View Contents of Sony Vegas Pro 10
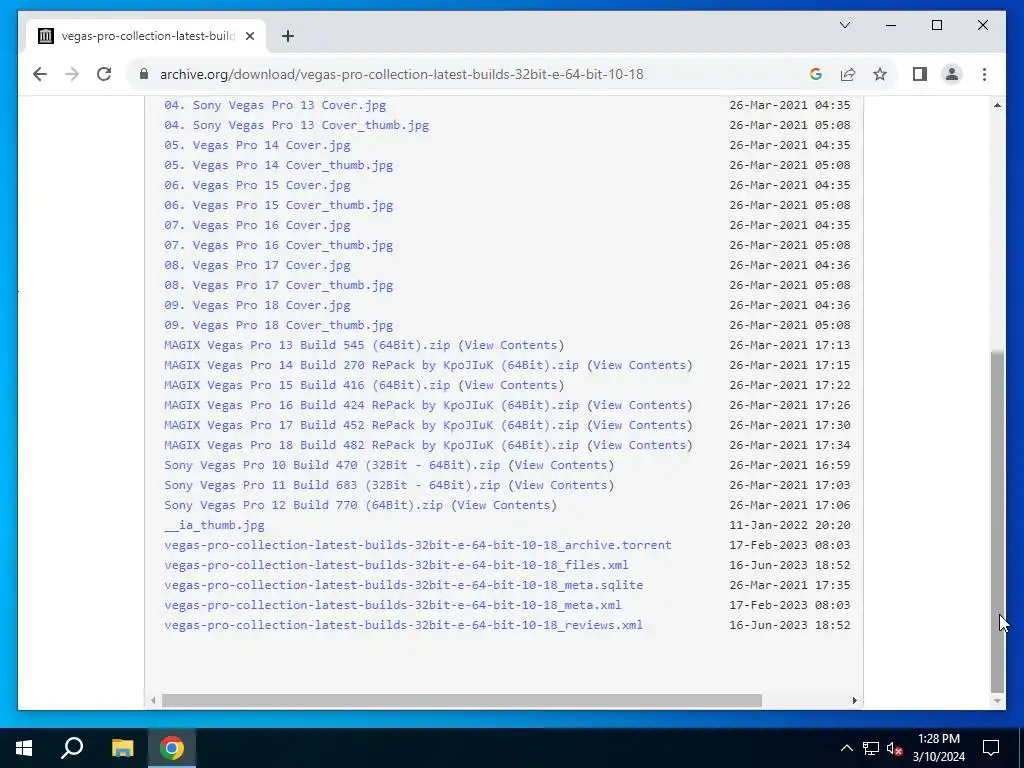 coord(561,465)
